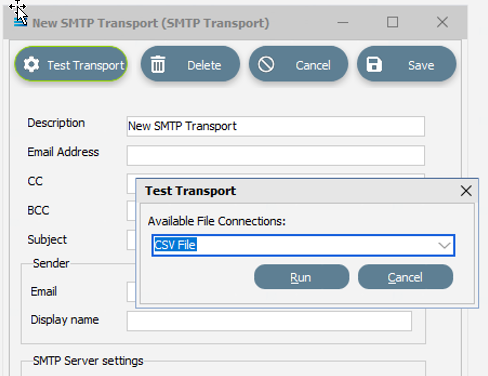Maximize the New SMTP Transport window
Viewport: 488px width, 376px height.
click(x=392, y=22)
